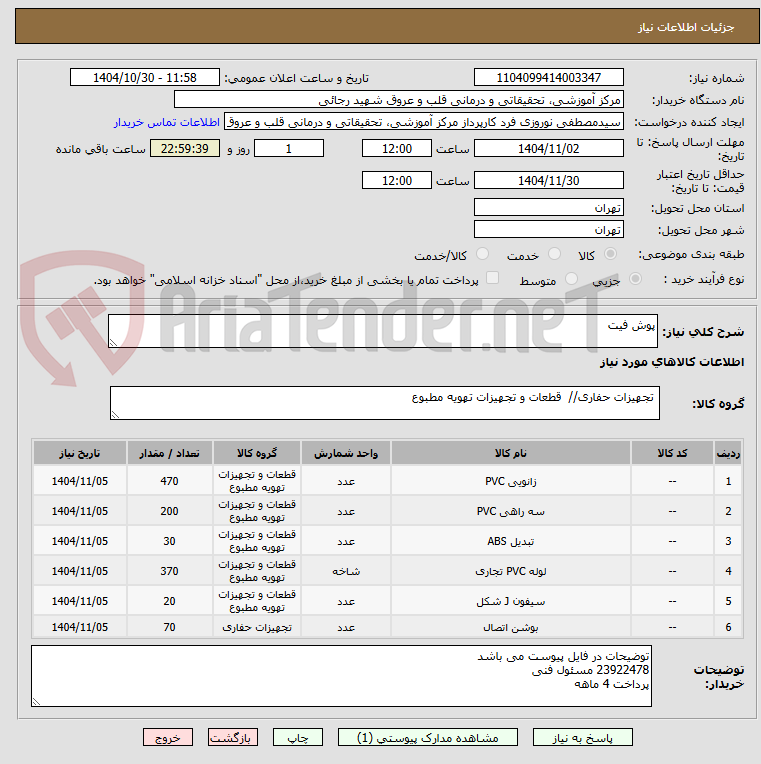Click مشاهده مدارک پیوستی (1) button
Image resolution: width=761 pixels, height=764 pixels.
click(428, 738)
